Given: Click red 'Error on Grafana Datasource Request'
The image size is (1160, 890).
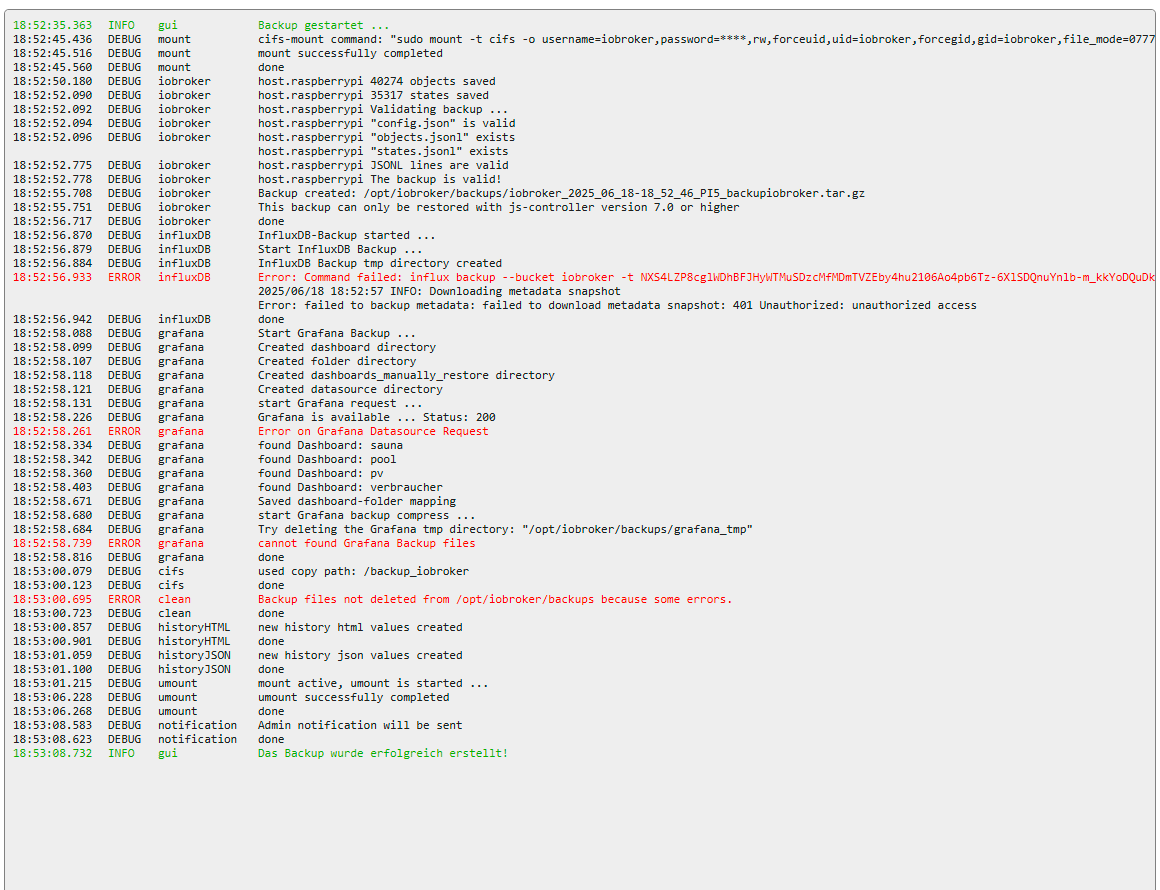Looking at the screenshot, I should tap(373, 433).
